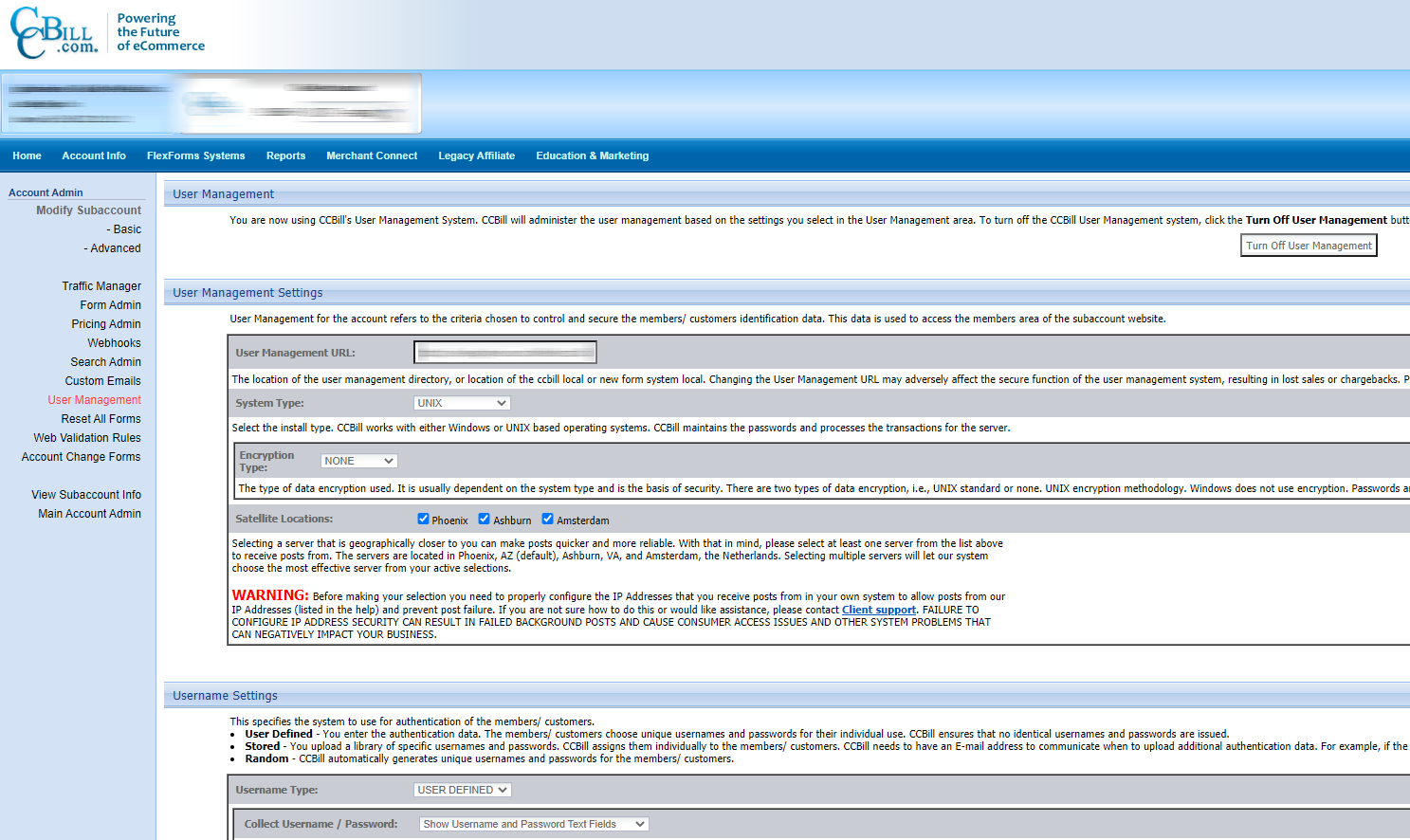
Task: Follow the Client support link
Action: (x=879, y=611)
